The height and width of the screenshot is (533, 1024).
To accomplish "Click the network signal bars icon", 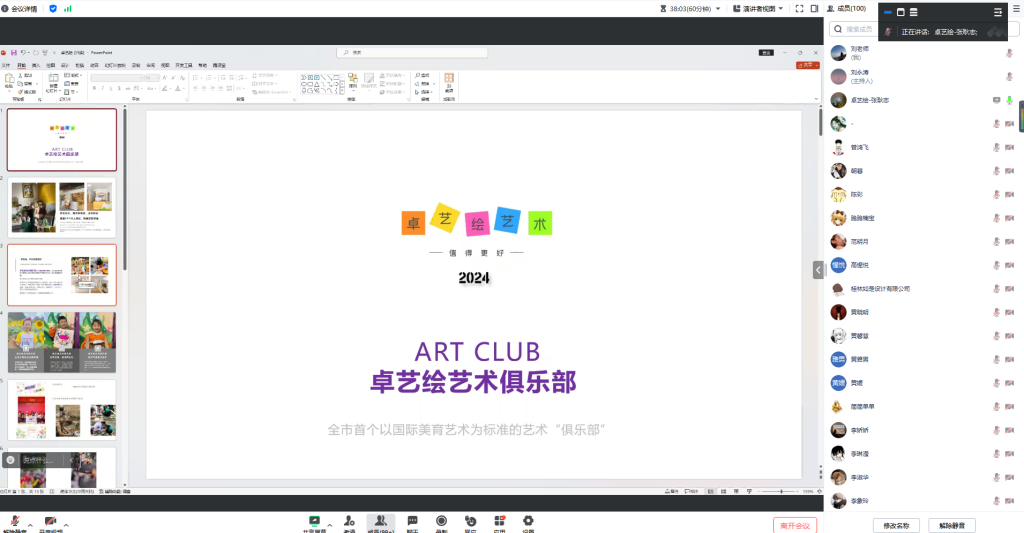I will pos(68,8).
